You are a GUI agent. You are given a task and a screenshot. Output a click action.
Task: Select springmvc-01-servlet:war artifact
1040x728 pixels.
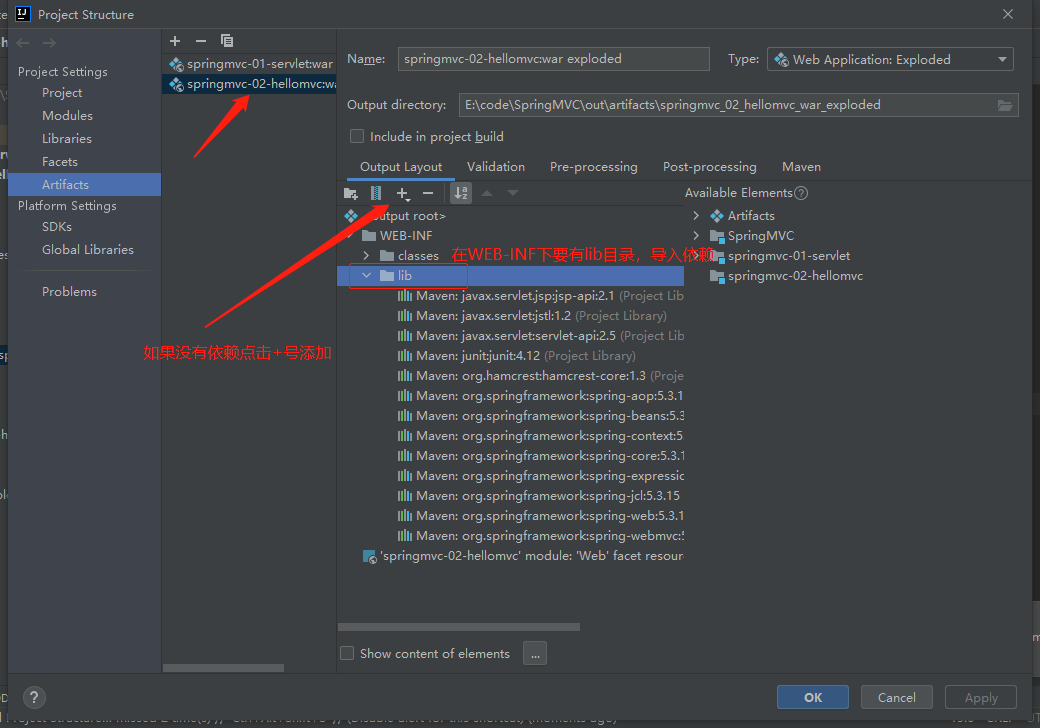click(249, 64)
